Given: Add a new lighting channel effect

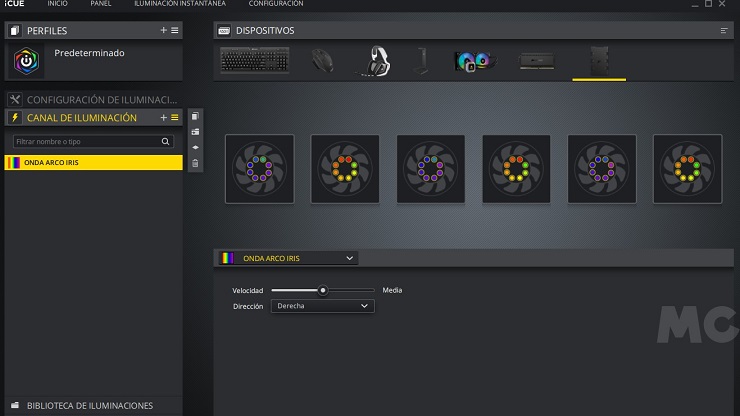Looking at the screenshot, I should tap(164, 117).
